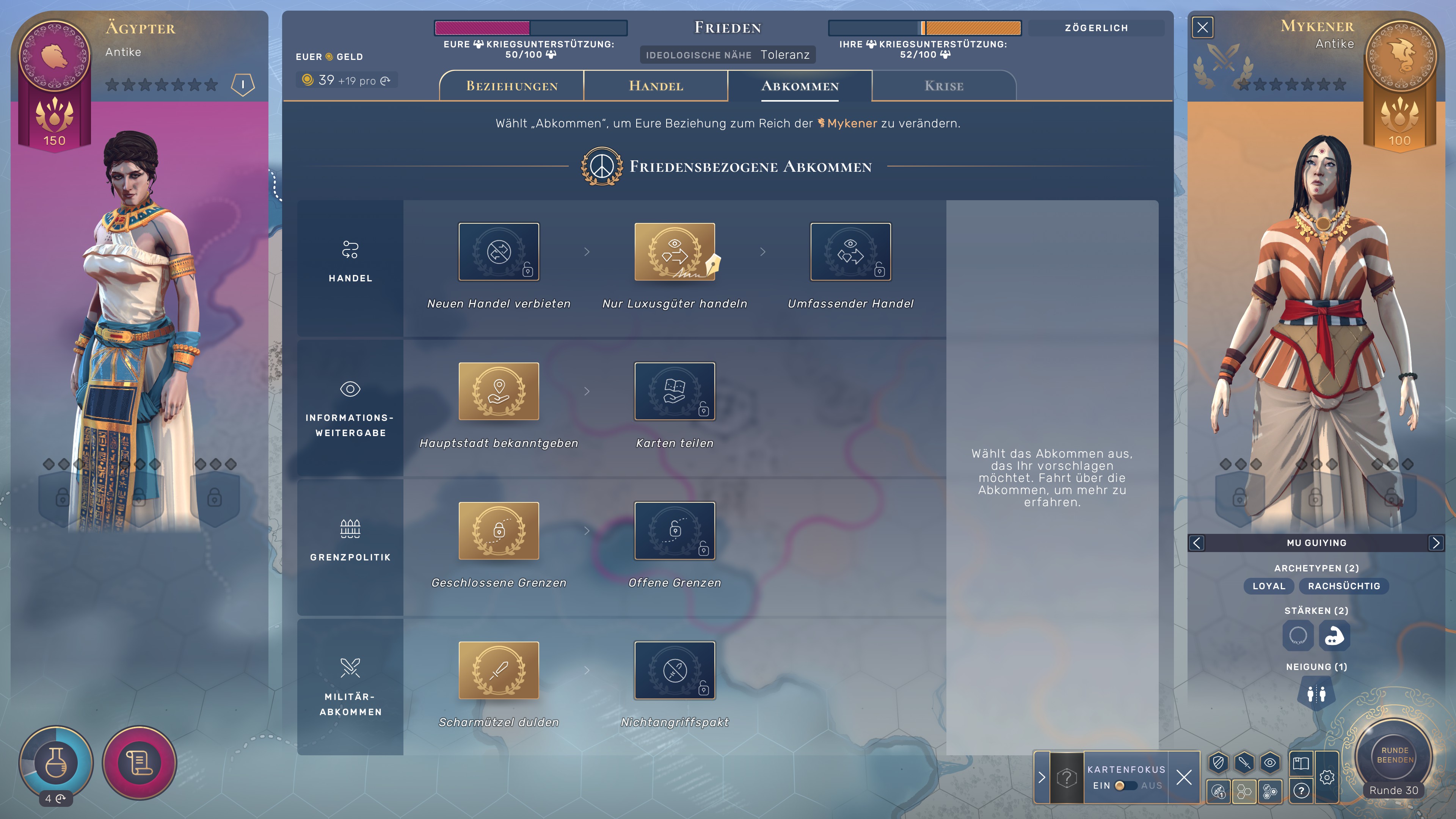
Task: Open the pink scroll button
Action: (139, 763)
